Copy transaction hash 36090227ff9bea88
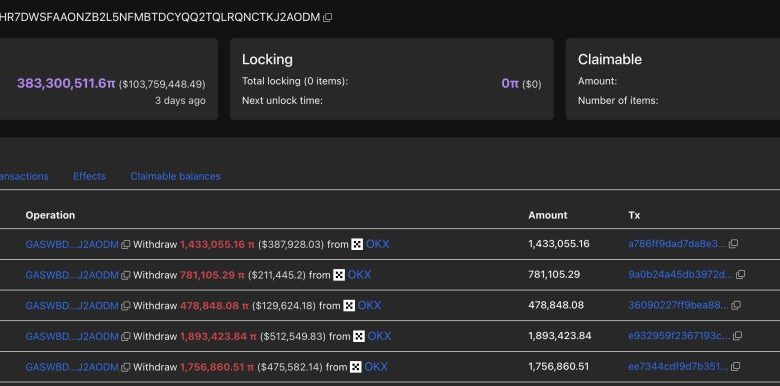Image resolution: width=780 pixels, height=386 pixels. coord(736,305)
